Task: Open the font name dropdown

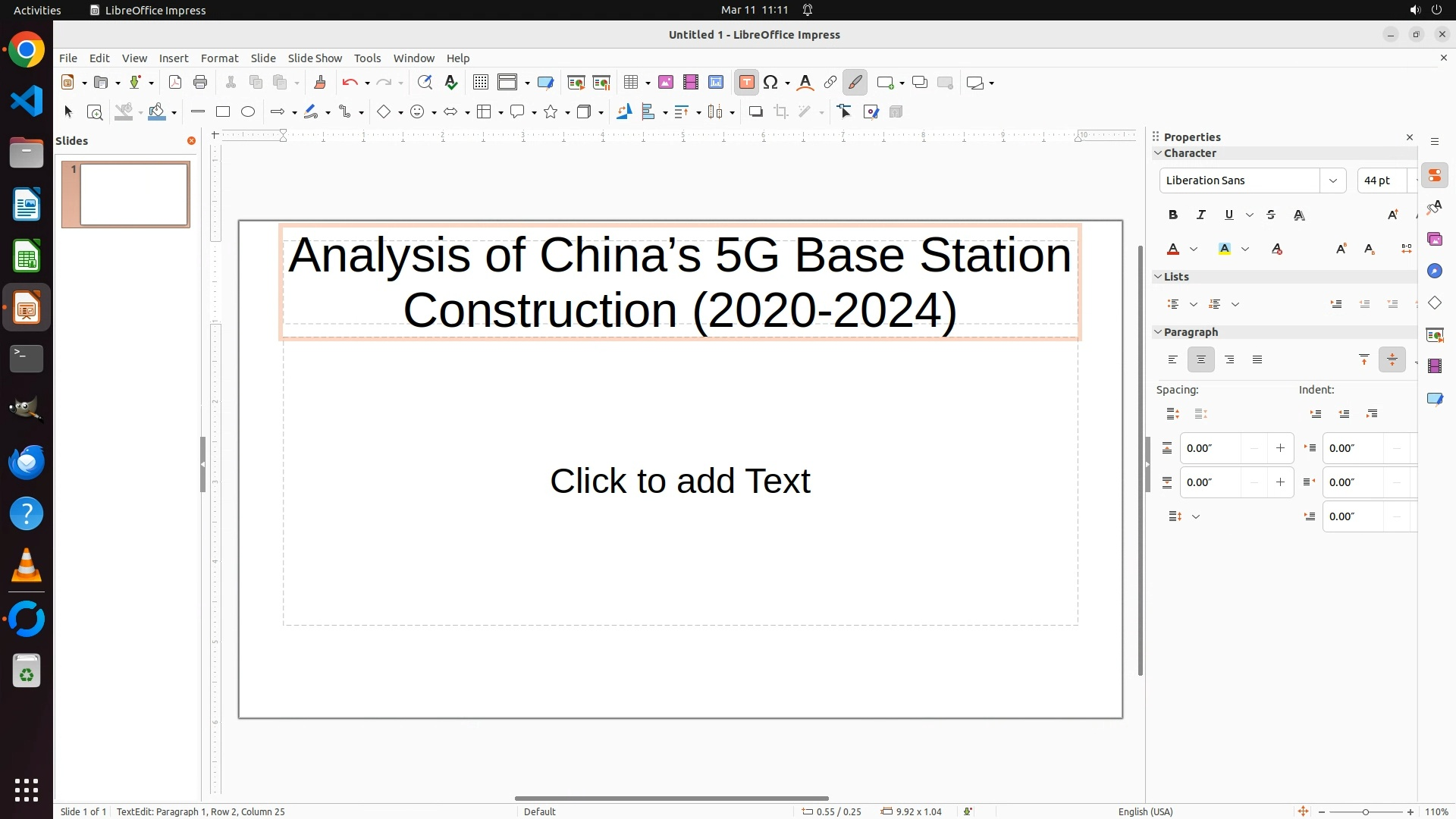Action: coord(1332,180)
